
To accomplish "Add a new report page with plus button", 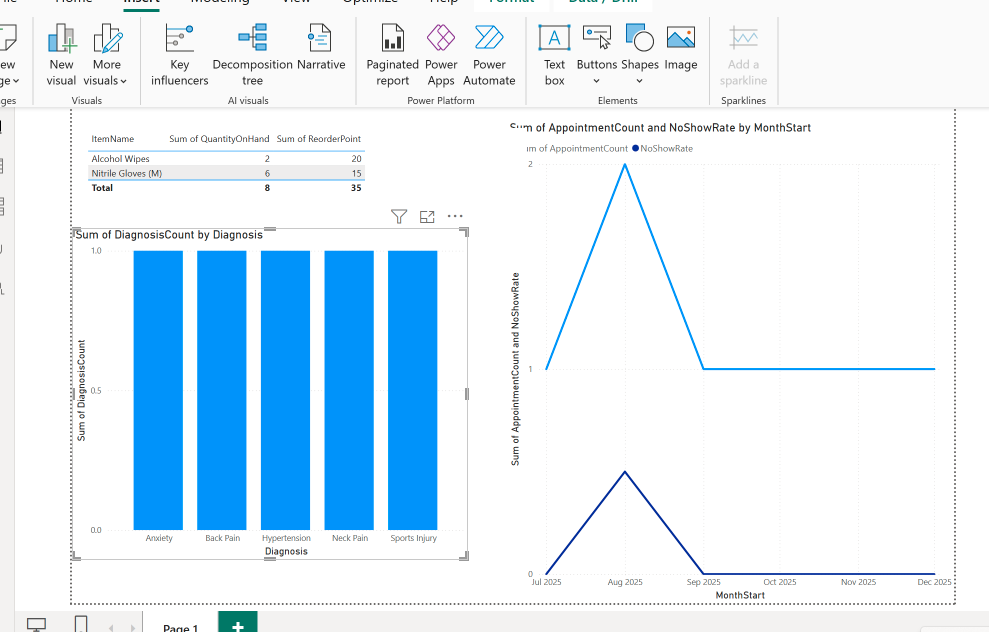I will tap(237, 625).
